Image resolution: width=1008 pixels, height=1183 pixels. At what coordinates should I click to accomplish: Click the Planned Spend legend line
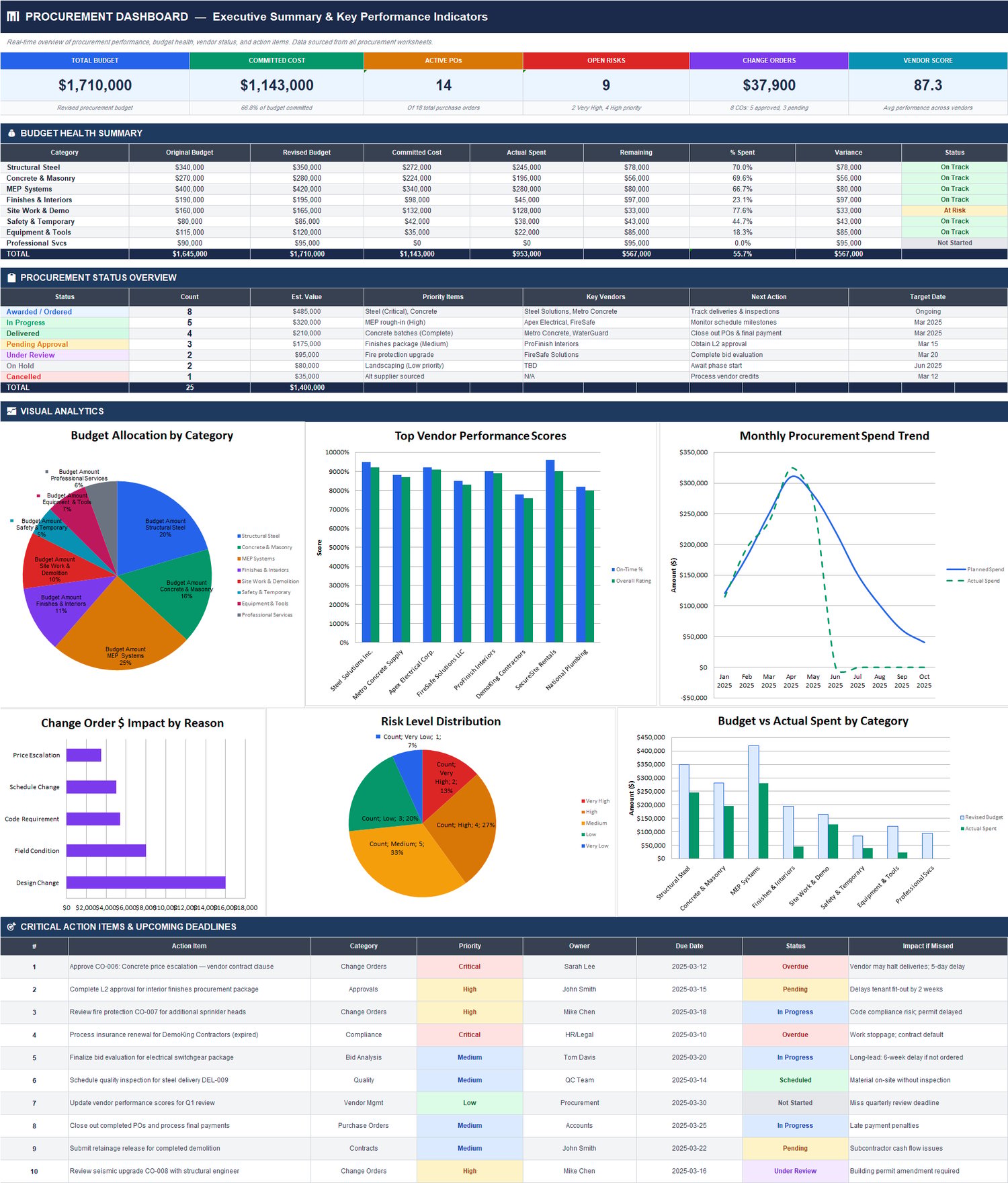click(956, 569)
